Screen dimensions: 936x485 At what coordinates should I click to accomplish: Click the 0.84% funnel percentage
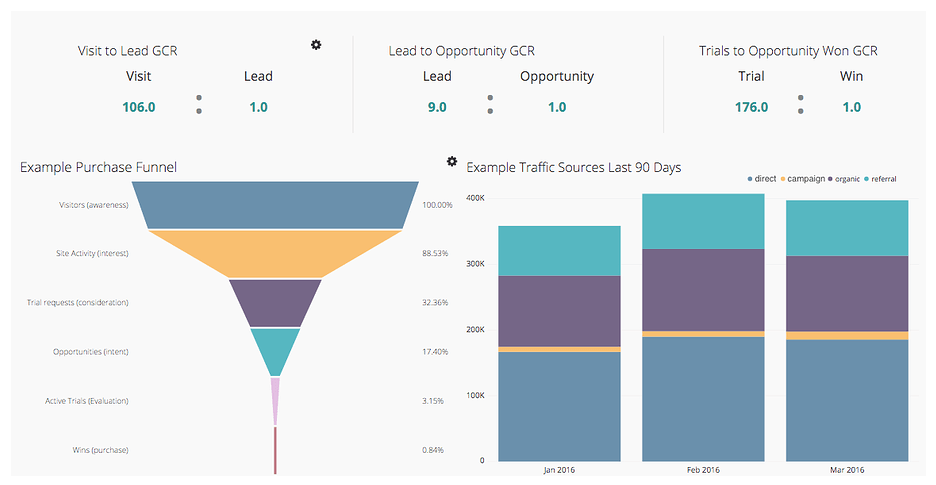[x=433, y=450]
